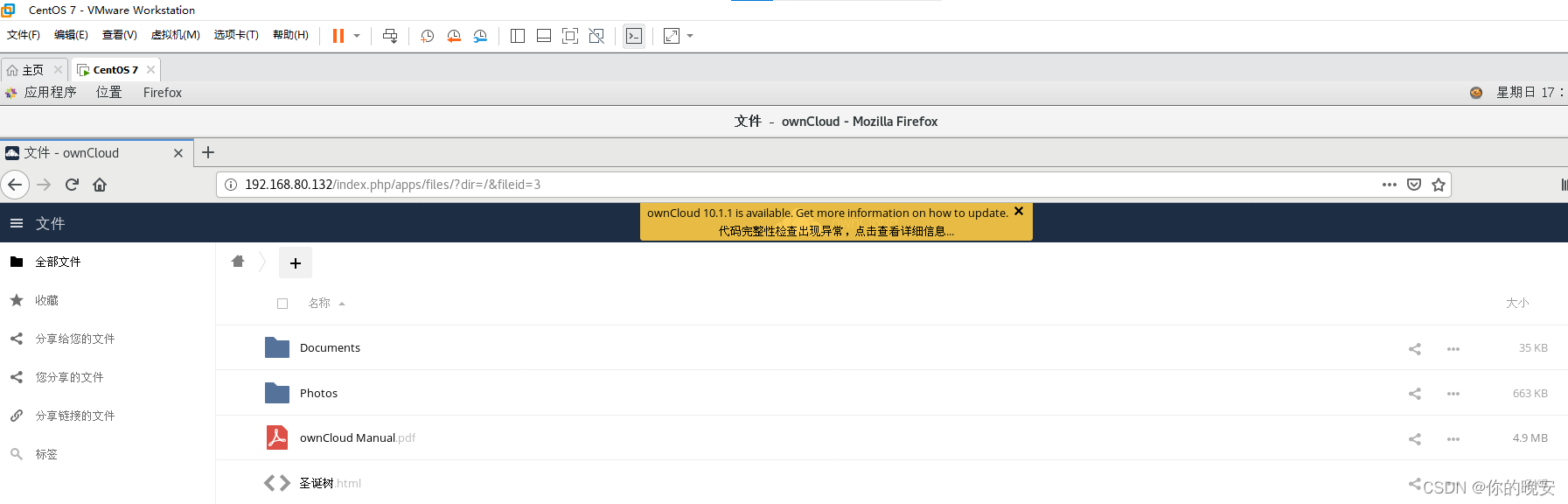1568x504 pixels.
Task: Take a VM snapshot
Action: click(x=428, y=36)
